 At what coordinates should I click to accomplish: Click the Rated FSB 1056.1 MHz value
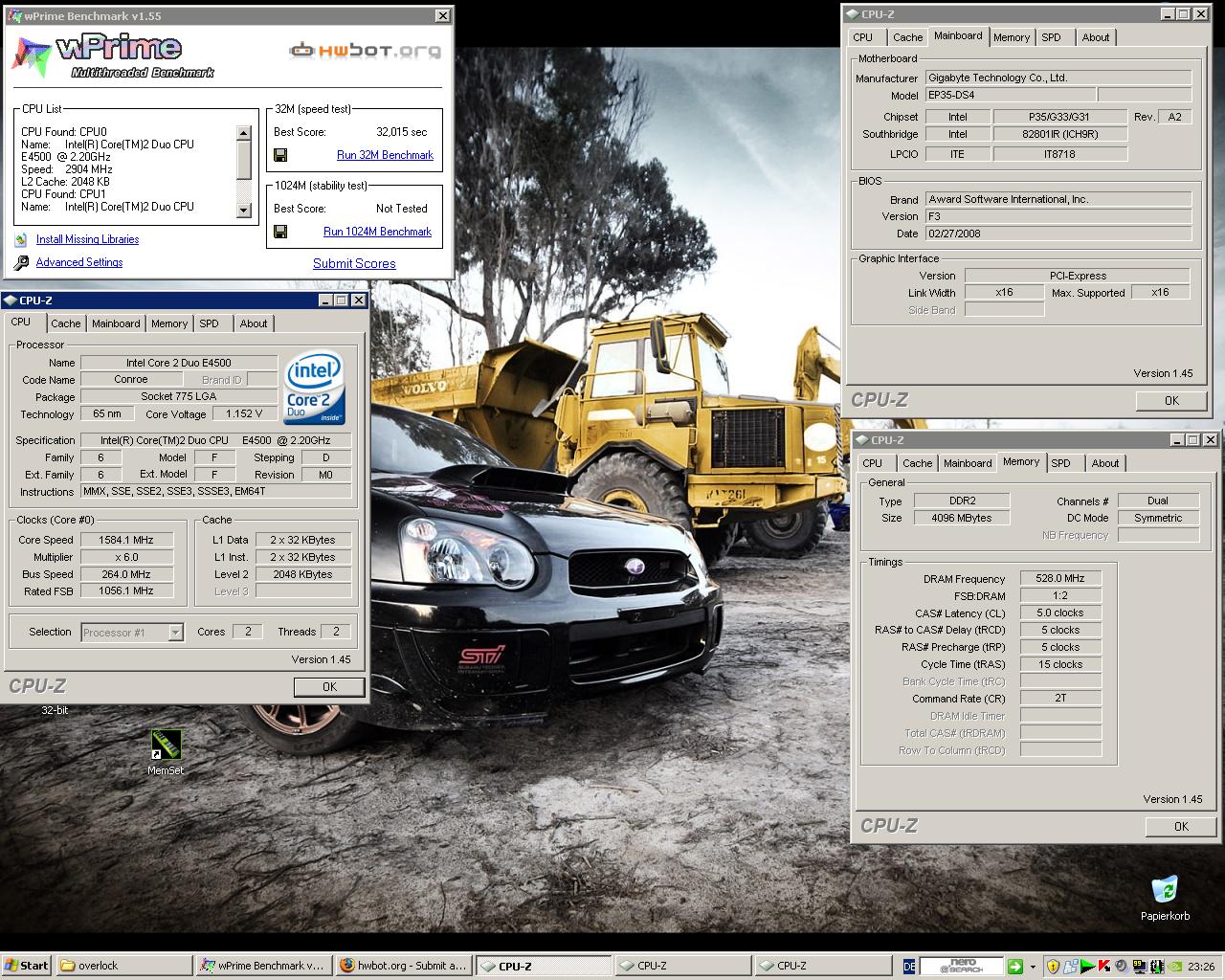126,591
